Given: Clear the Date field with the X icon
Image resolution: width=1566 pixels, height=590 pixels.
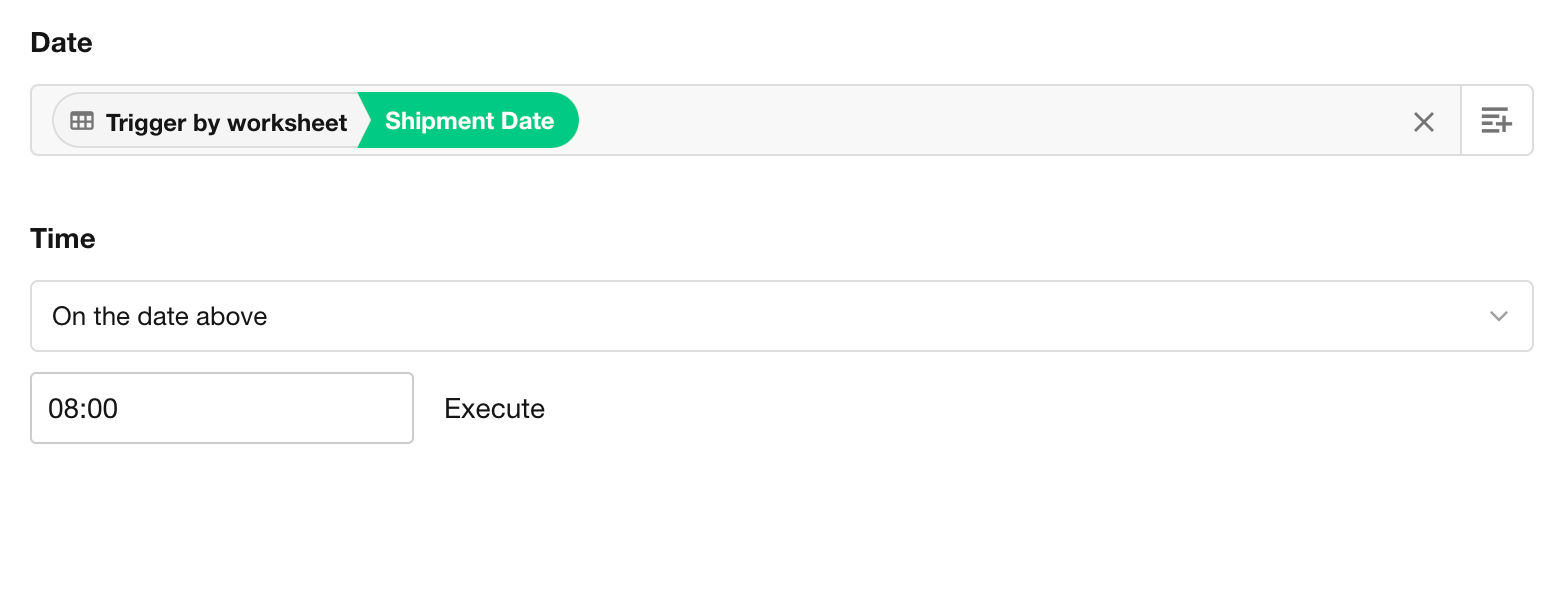Looking at the screenshot, I should coord(1423,122).
